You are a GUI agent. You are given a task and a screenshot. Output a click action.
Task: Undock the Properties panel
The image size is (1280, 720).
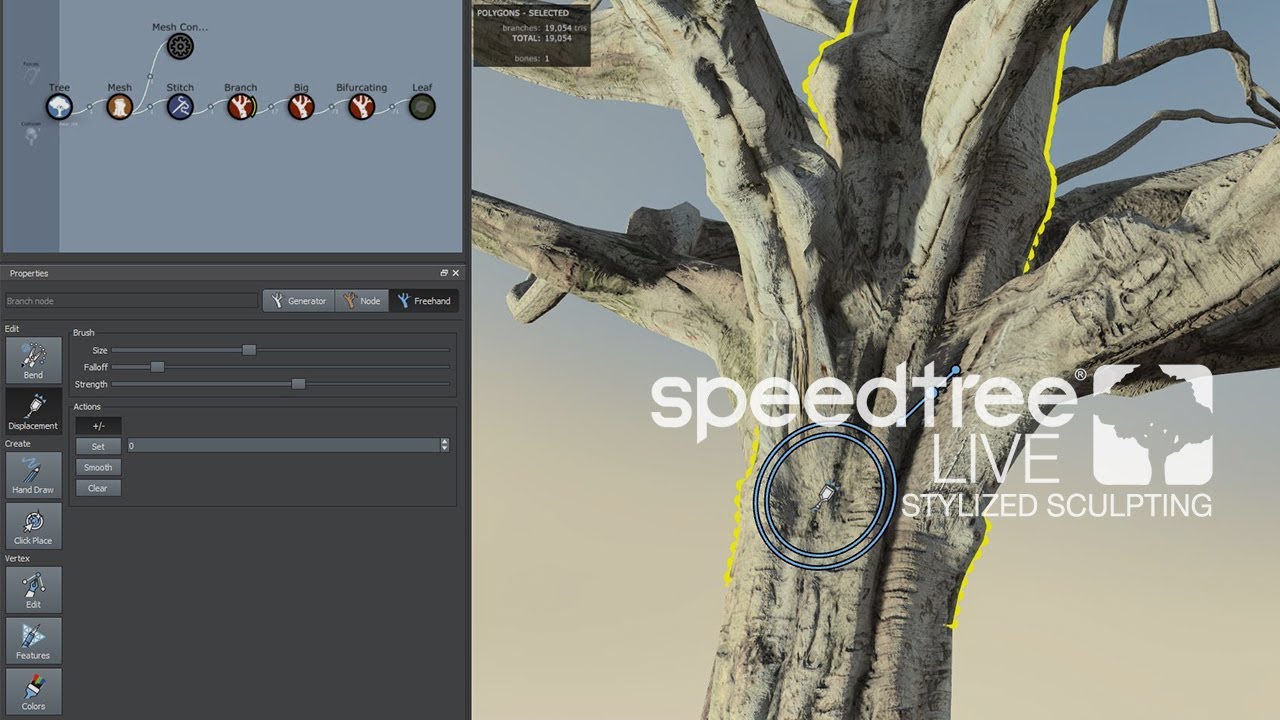coord(444,273)
